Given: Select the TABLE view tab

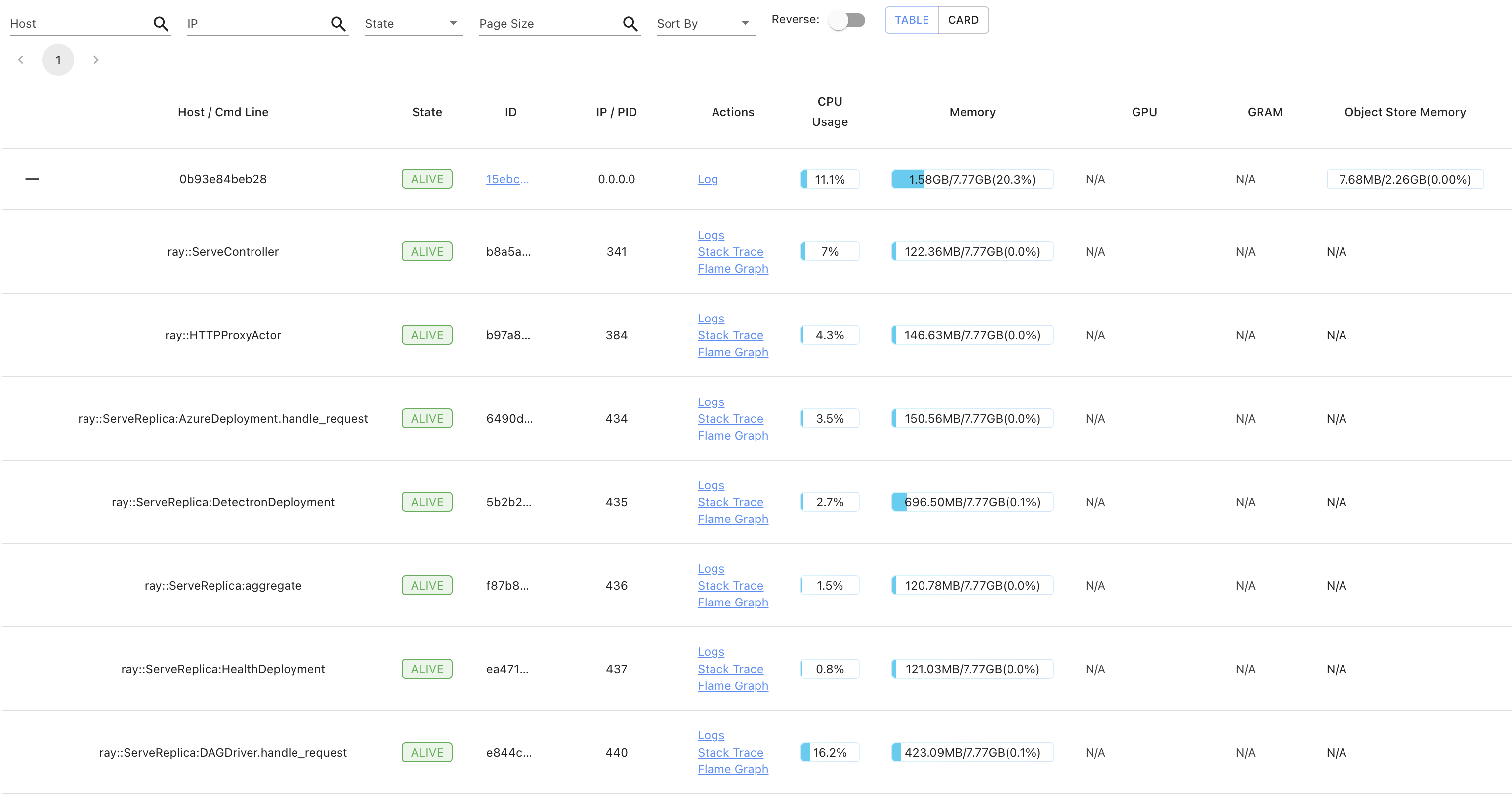Looking at the screenshot, I should coord(912,20).
